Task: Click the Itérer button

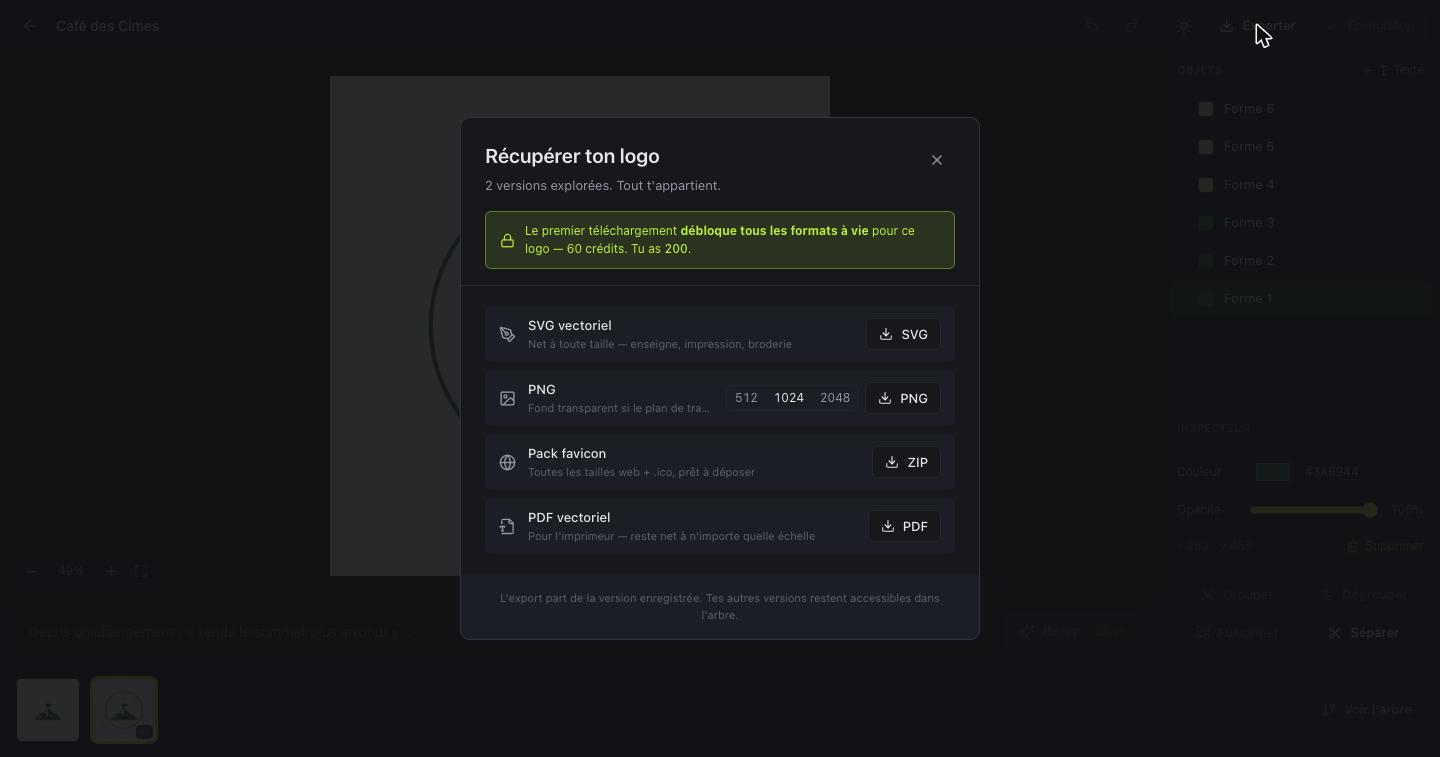Action: tap(1072, 632)
